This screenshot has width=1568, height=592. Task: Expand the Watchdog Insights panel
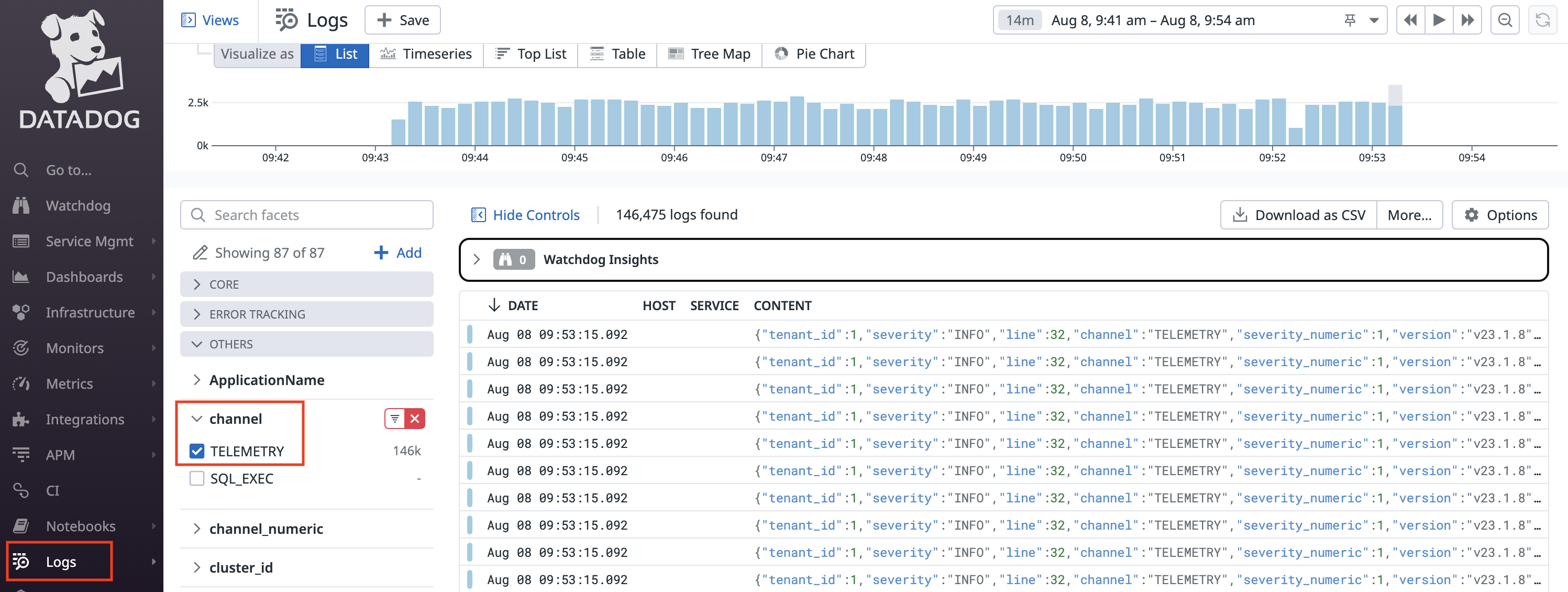478,259
